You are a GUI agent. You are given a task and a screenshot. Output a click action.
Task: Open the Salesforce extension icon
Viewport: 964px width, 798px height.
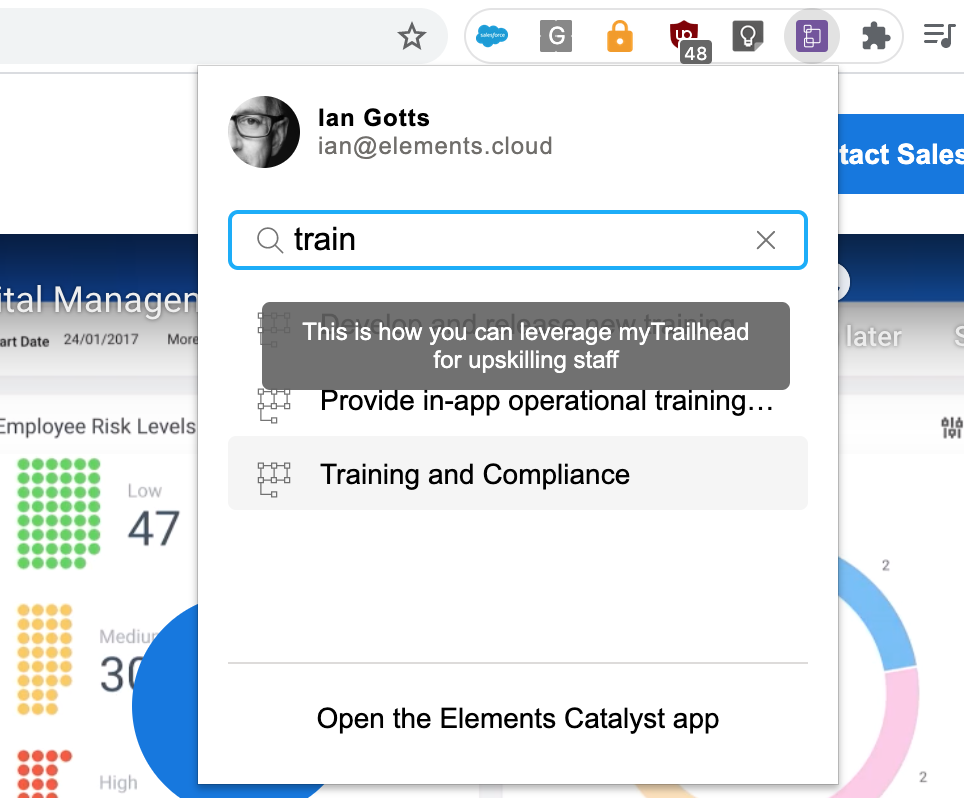tap(492, 37)
